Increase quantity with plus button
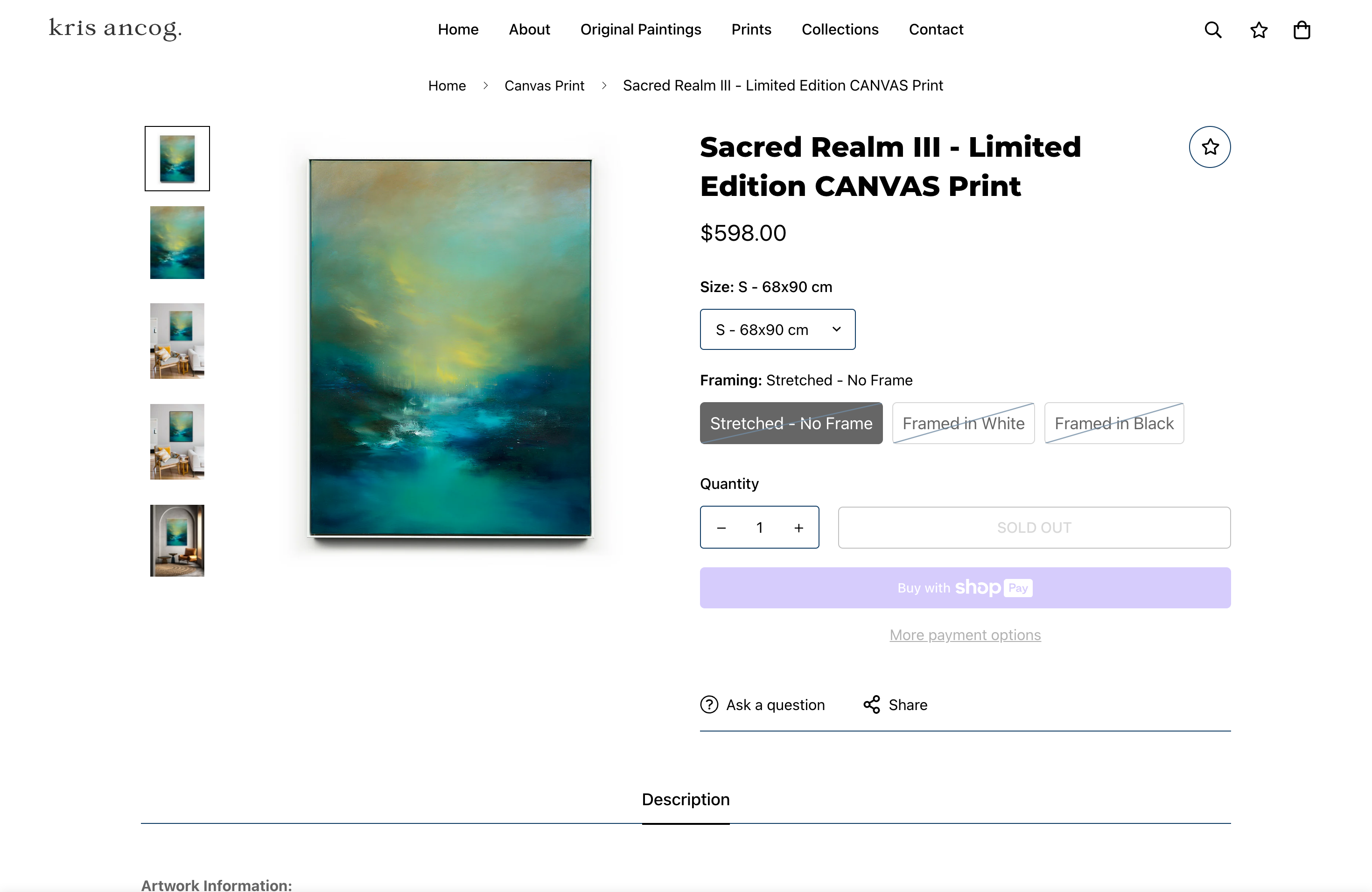 point(798,528)
